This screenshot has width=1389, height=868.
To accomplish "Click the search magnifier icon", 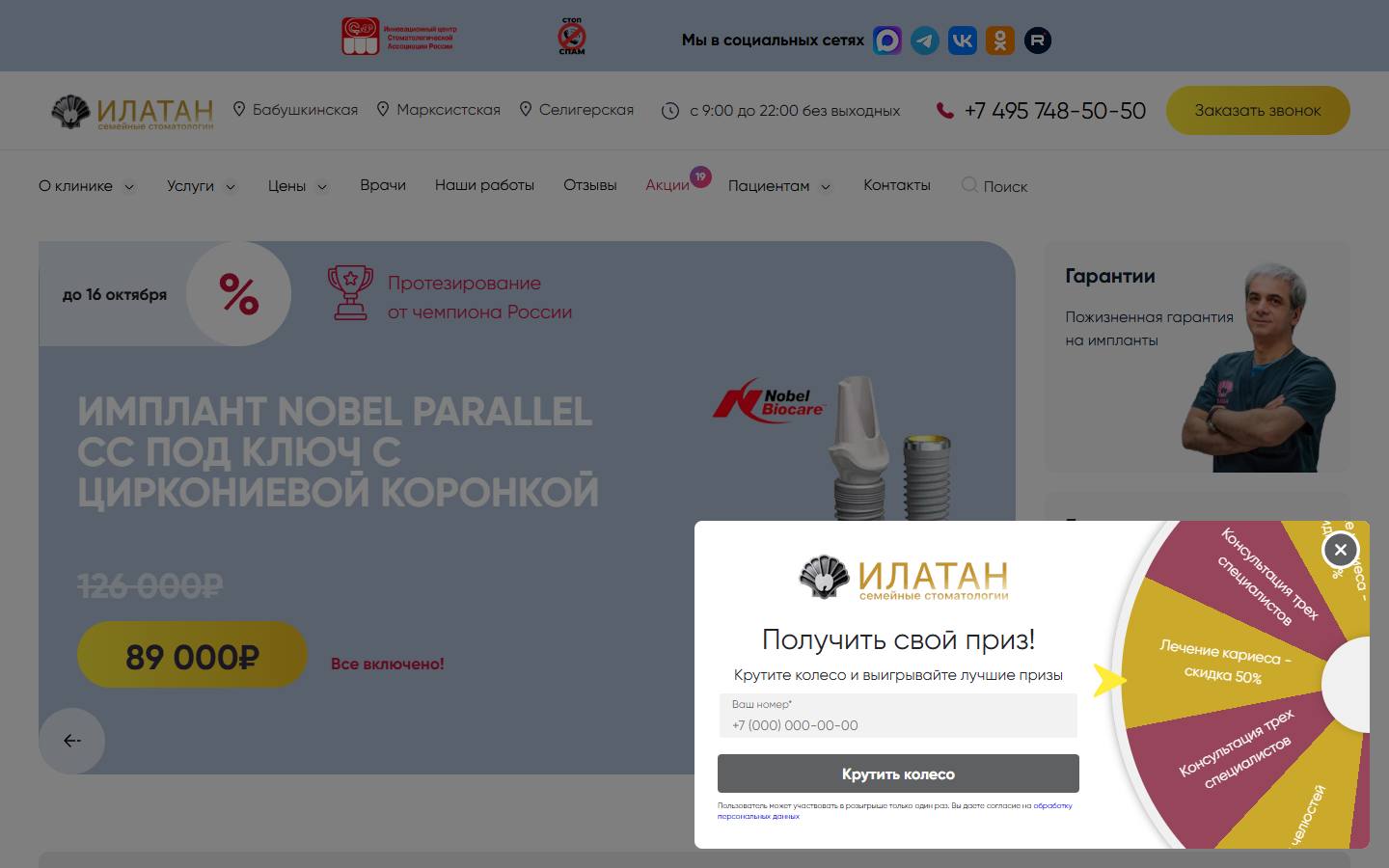I will tap(969, 185).
